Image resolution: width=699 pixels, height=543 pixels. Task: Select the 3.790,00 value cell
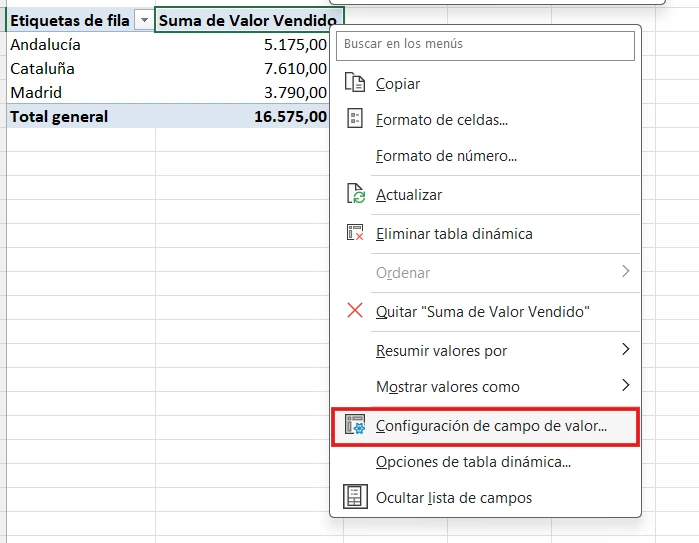coord(243,92)
